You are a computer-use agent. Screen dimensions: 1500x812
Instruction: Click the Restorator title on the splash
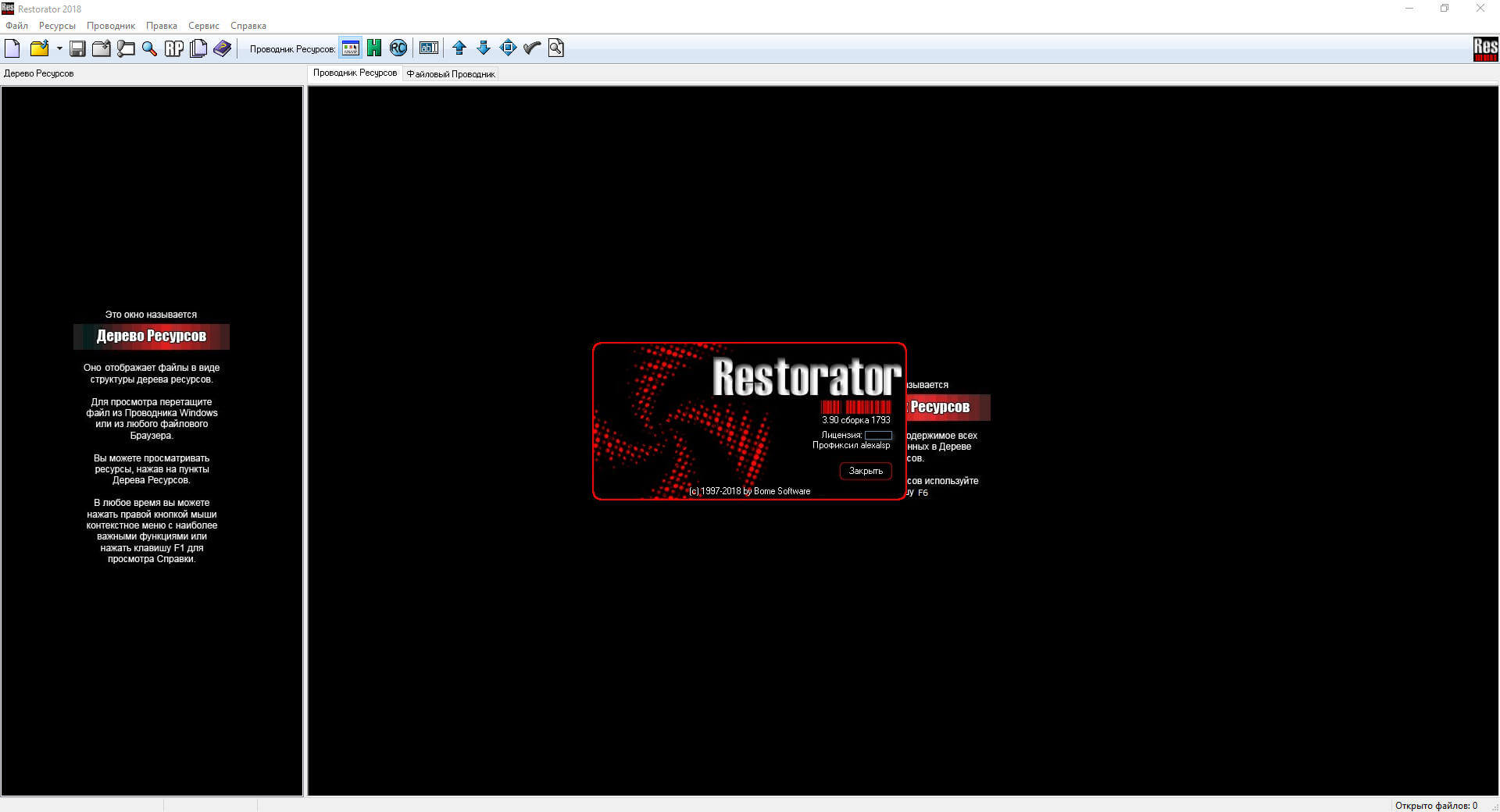point(806,377)
